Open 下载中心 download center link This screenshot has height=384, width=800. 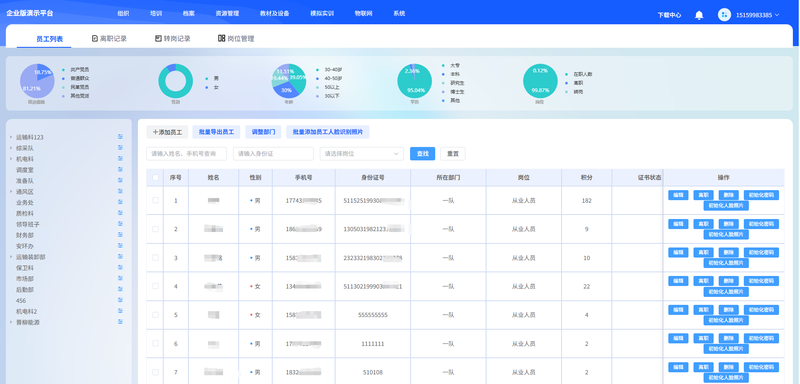pos(669,15)
